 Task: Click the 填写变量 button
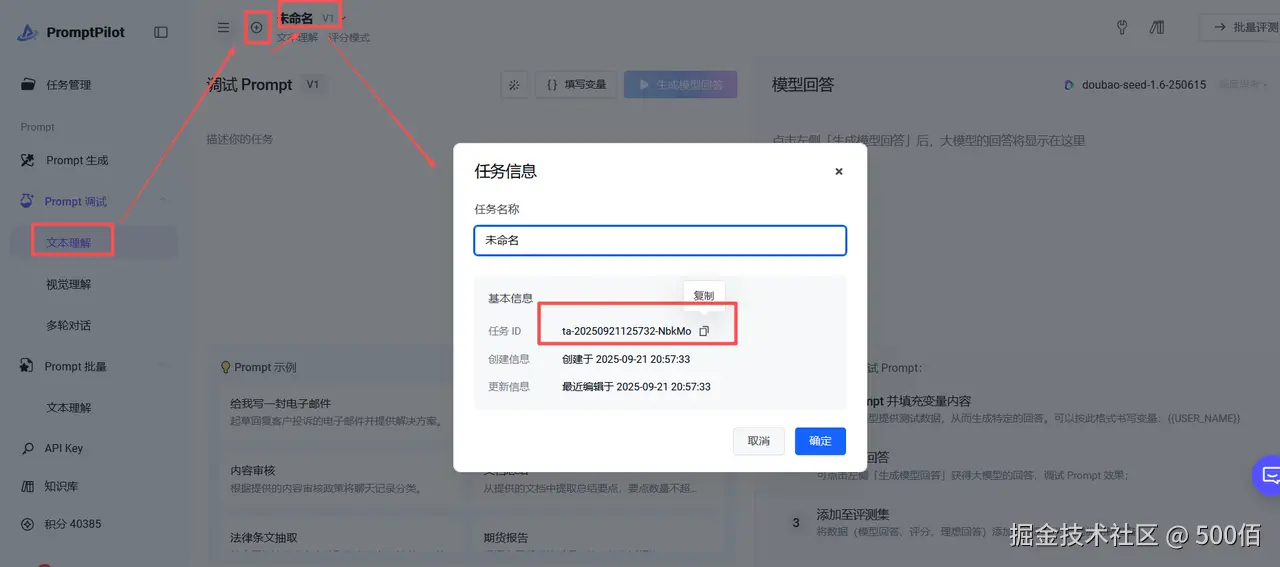coord(576,85)
